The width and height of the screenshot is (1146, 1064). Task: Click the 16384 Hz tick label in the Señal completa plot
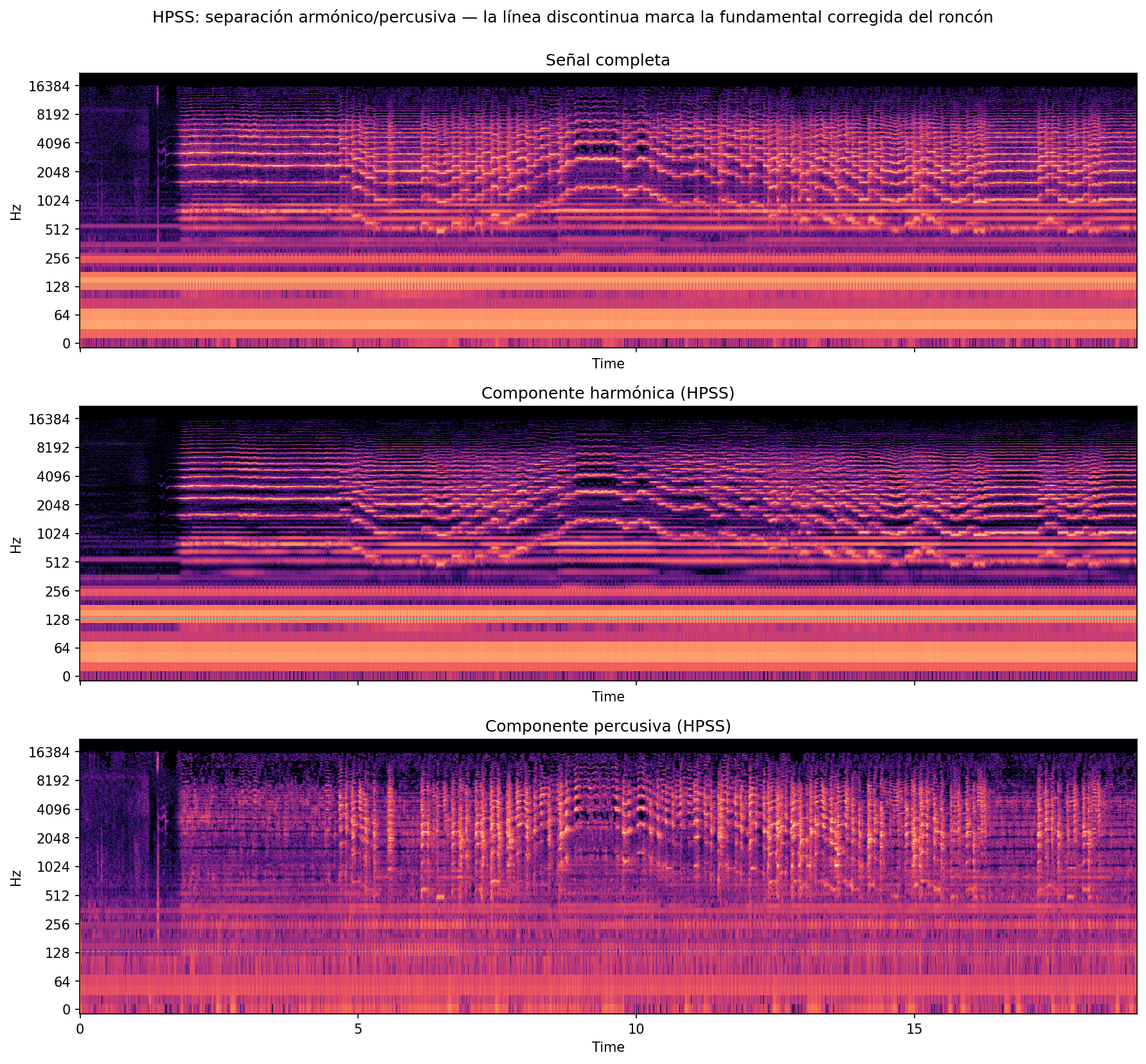pos(49,86)
